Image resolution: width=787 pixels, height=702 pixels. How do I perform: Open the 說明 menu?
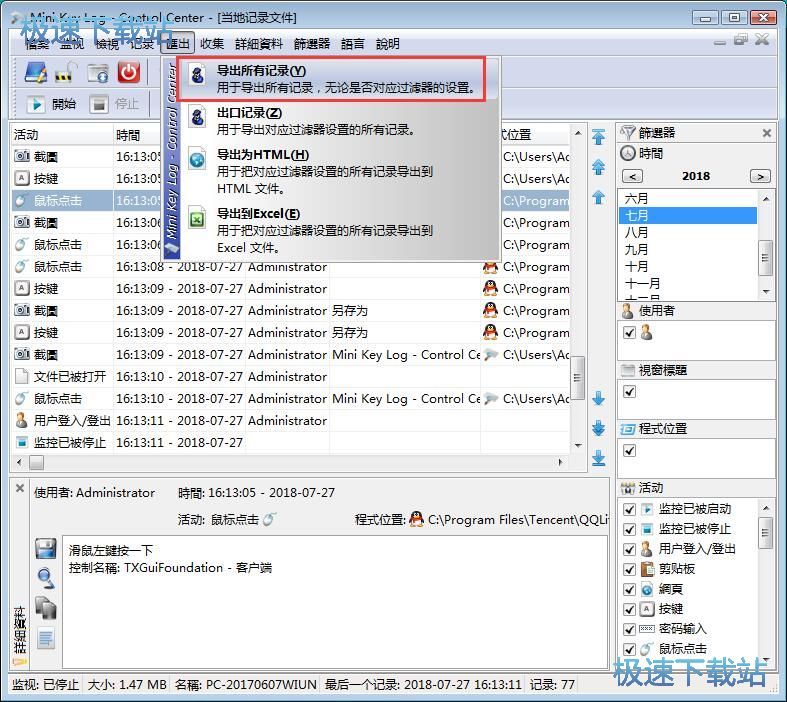[x=388, y=44]
